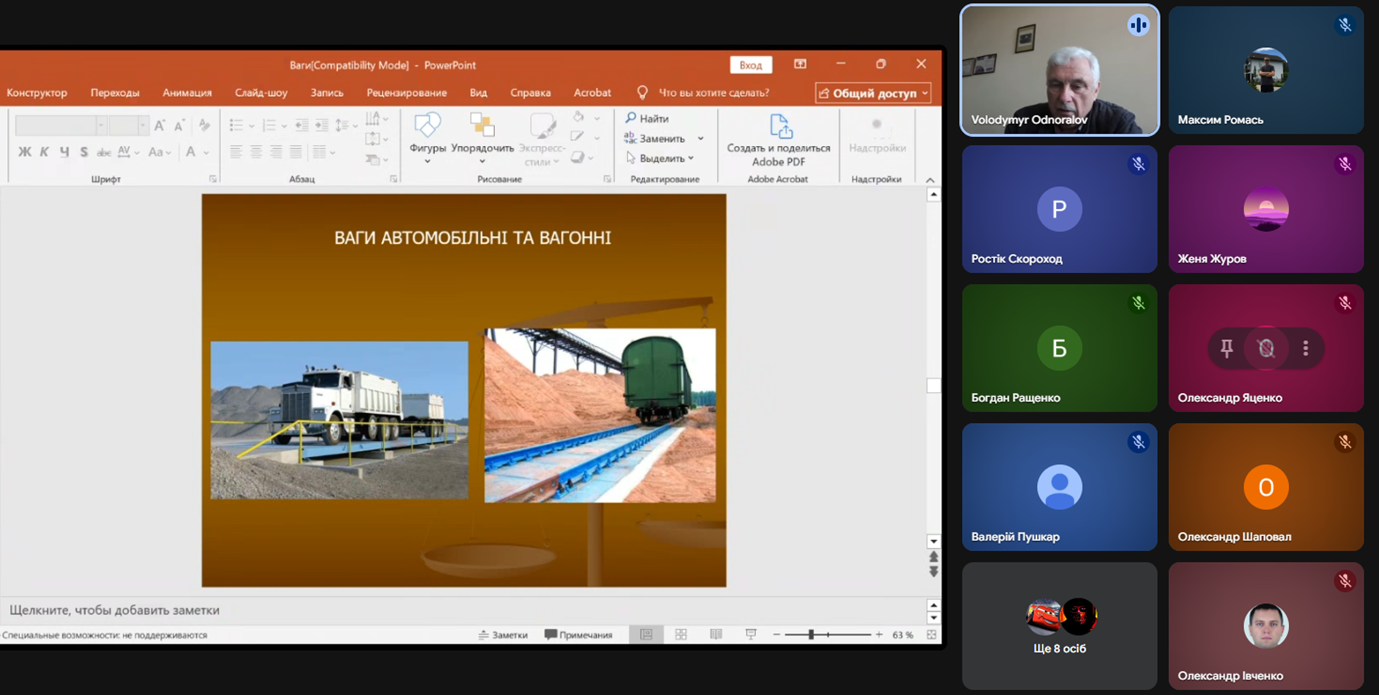Open the Comments (Примечания) pane
1379x695 pixels.
tap(578, 635)
